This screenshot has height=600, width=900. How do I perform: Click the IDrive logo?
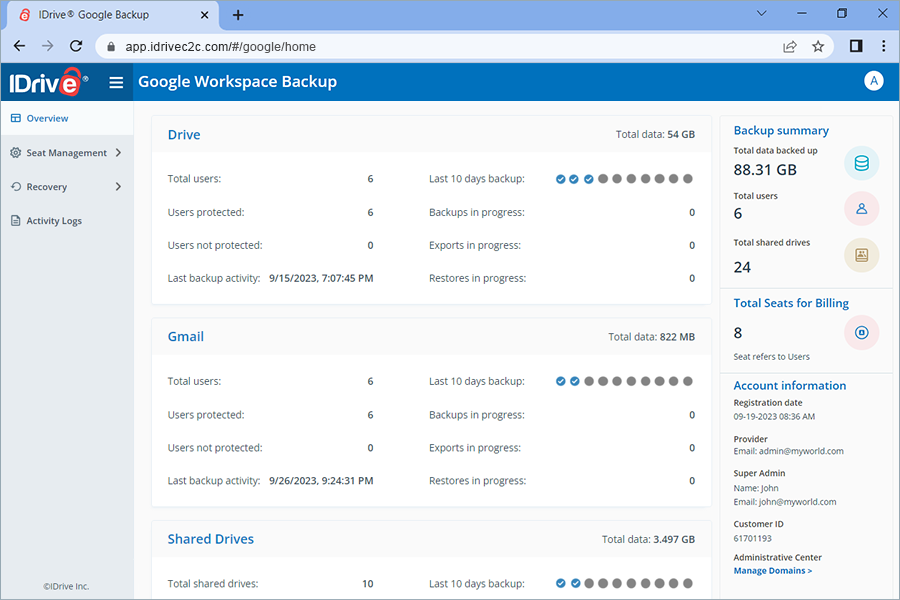[x=48, y=82]
